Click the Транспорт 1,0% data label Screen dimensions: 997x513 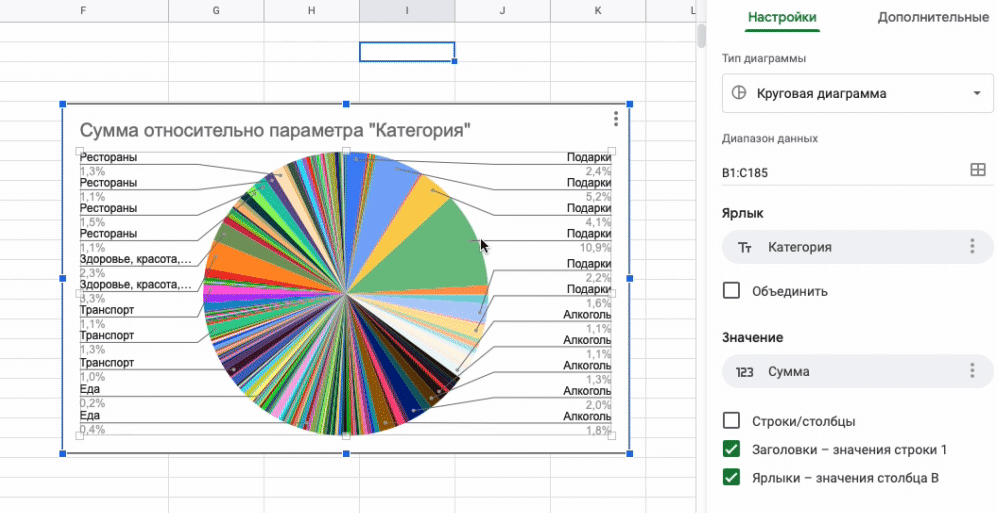(107, 369)
